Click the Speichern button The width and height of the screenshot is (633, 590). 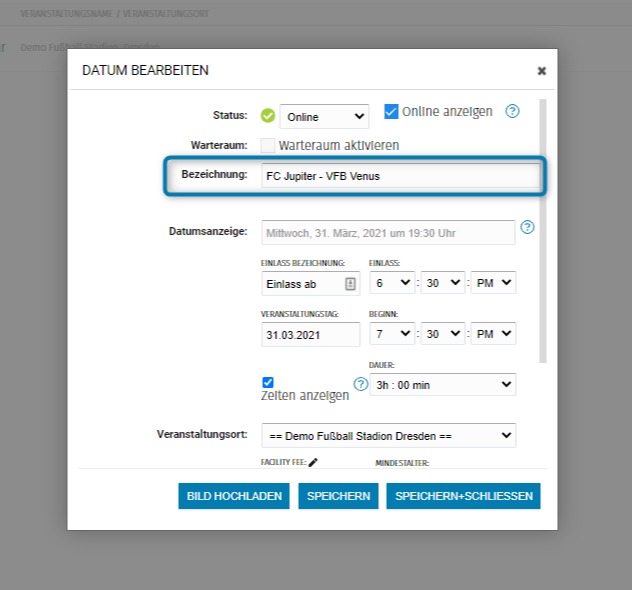coord(338,496)
